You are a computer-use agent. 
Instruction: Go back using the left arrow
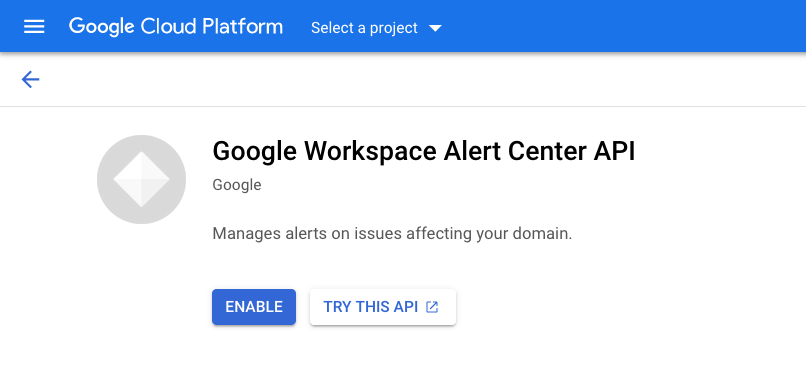tap(30, 79)
